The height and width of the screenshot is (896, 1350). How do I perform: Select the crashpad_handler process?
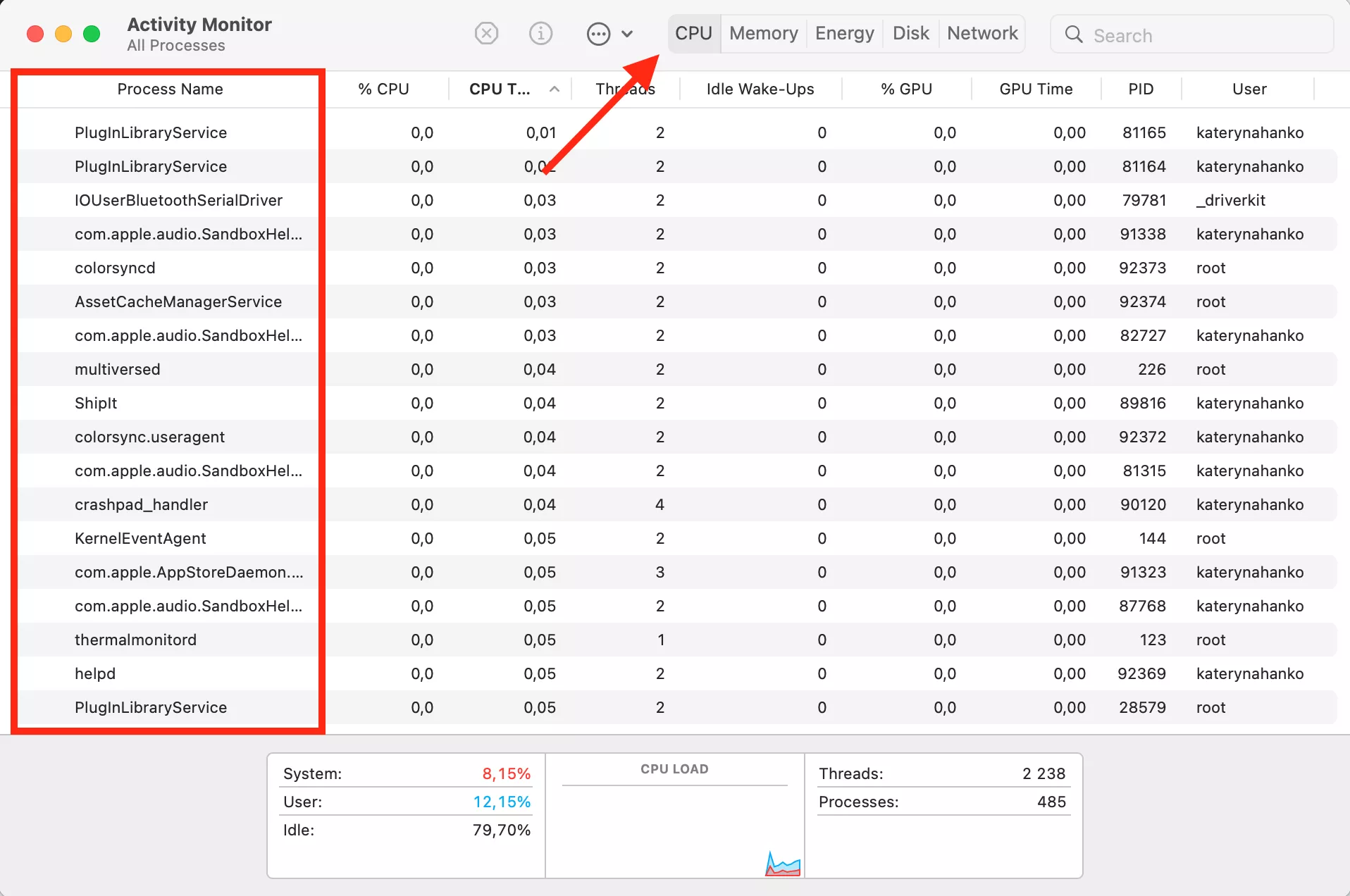675,504
